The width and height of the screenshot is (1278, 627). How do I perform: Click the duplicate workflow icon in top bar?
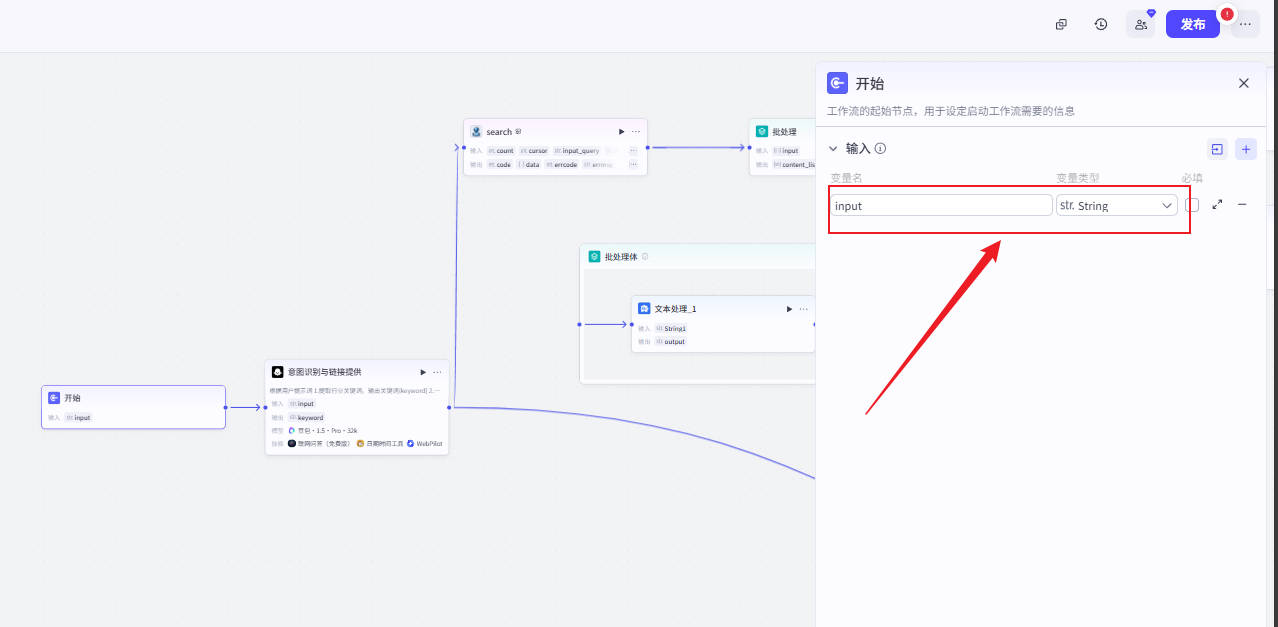click(1061, 24)
